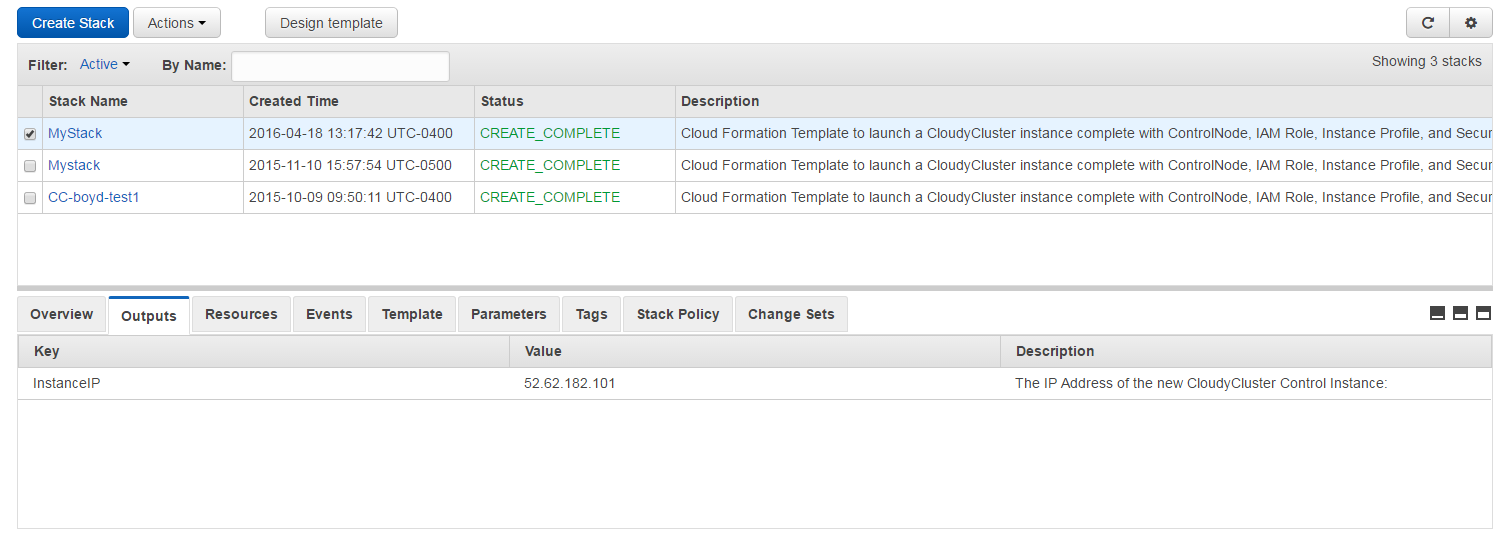
Task: Select the CC-boyd-test1 checkbox
Action: point(30,198)
